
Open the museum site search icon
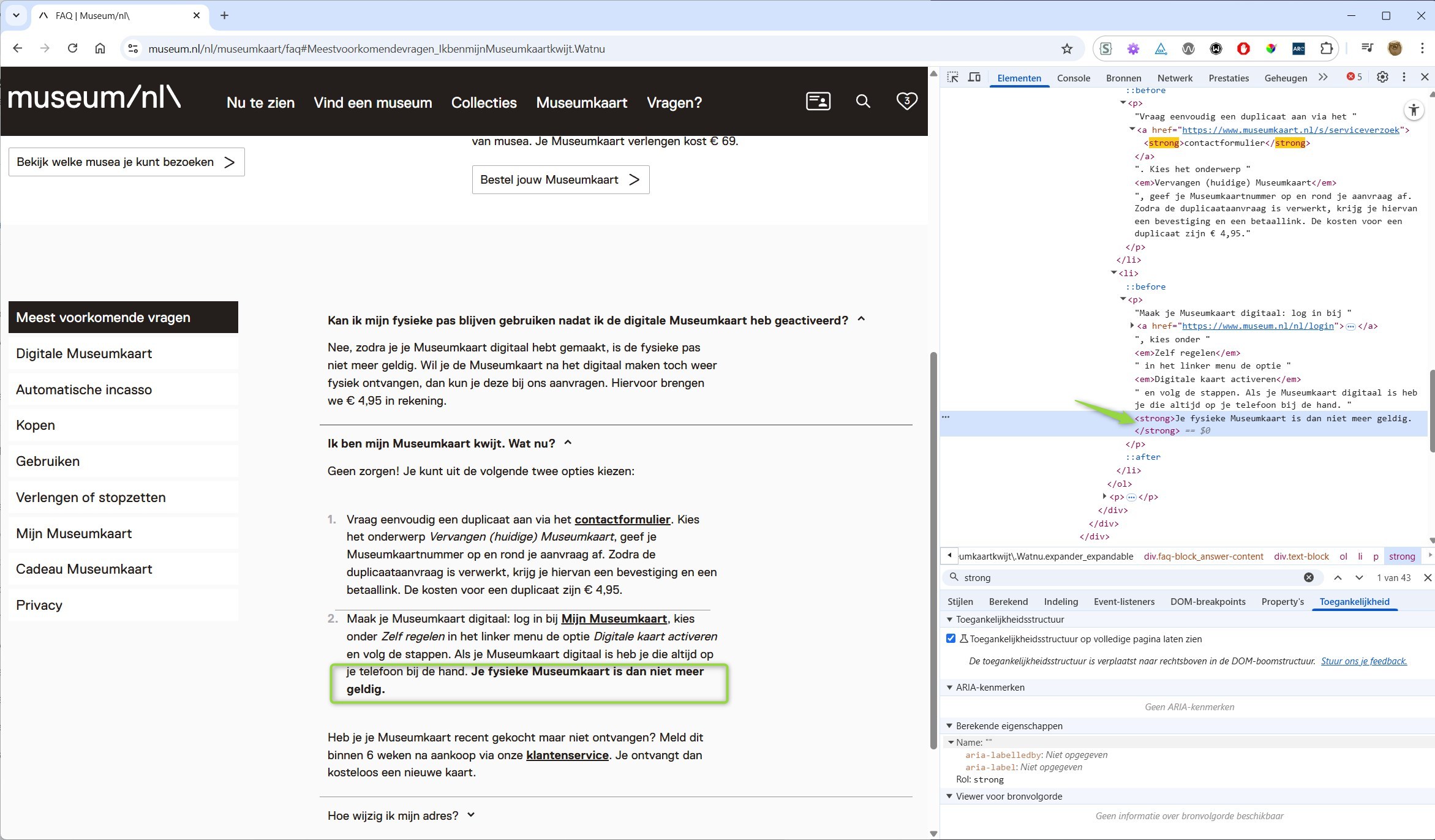tap(863, 101)
